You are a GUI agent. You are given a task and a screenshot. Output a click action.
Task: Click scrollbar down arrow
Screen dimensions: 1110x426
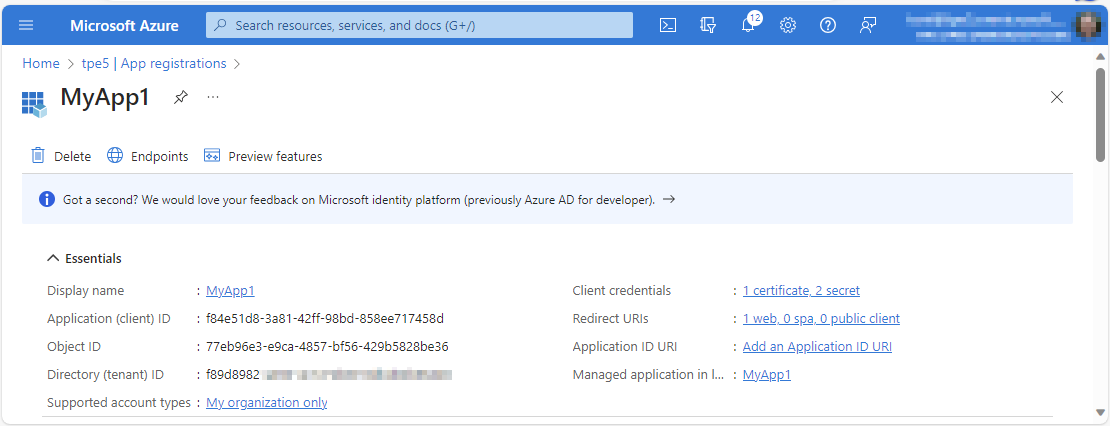(x=1100, y=412)
